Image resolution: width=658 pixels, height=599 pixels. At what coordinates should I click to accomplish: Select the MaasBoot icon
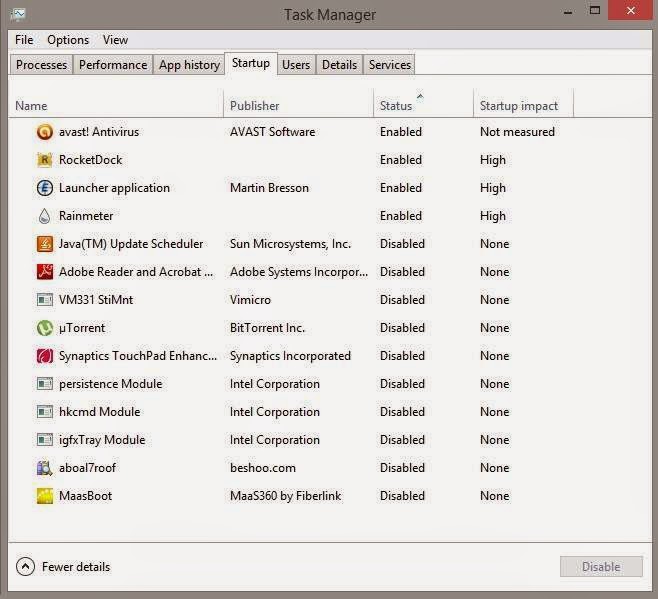point(44,496)
